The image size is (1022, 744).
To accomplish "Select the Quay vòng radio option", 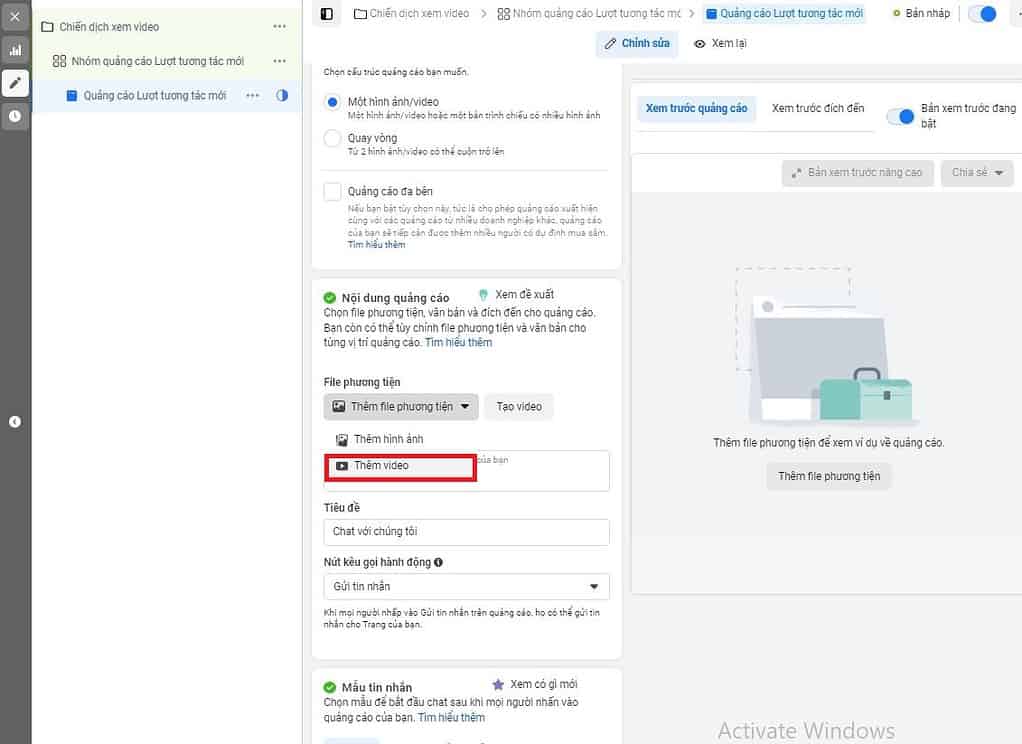I will click(333, 138).
